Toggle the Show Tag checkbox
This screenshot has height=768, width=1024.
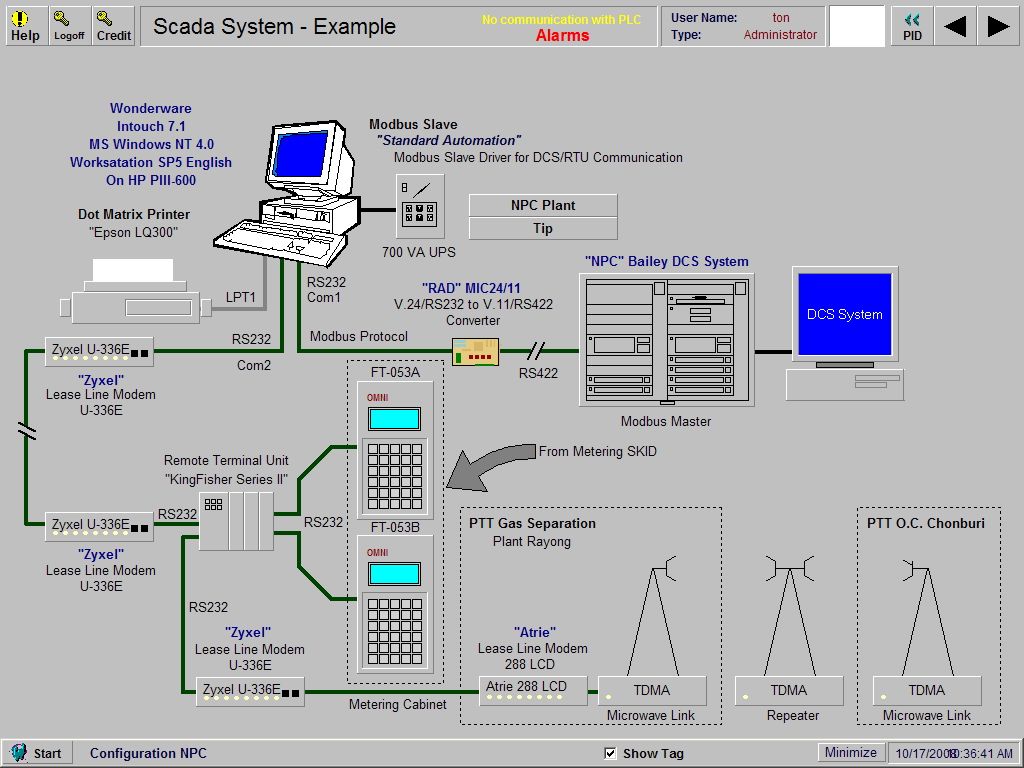pos(610,753)
